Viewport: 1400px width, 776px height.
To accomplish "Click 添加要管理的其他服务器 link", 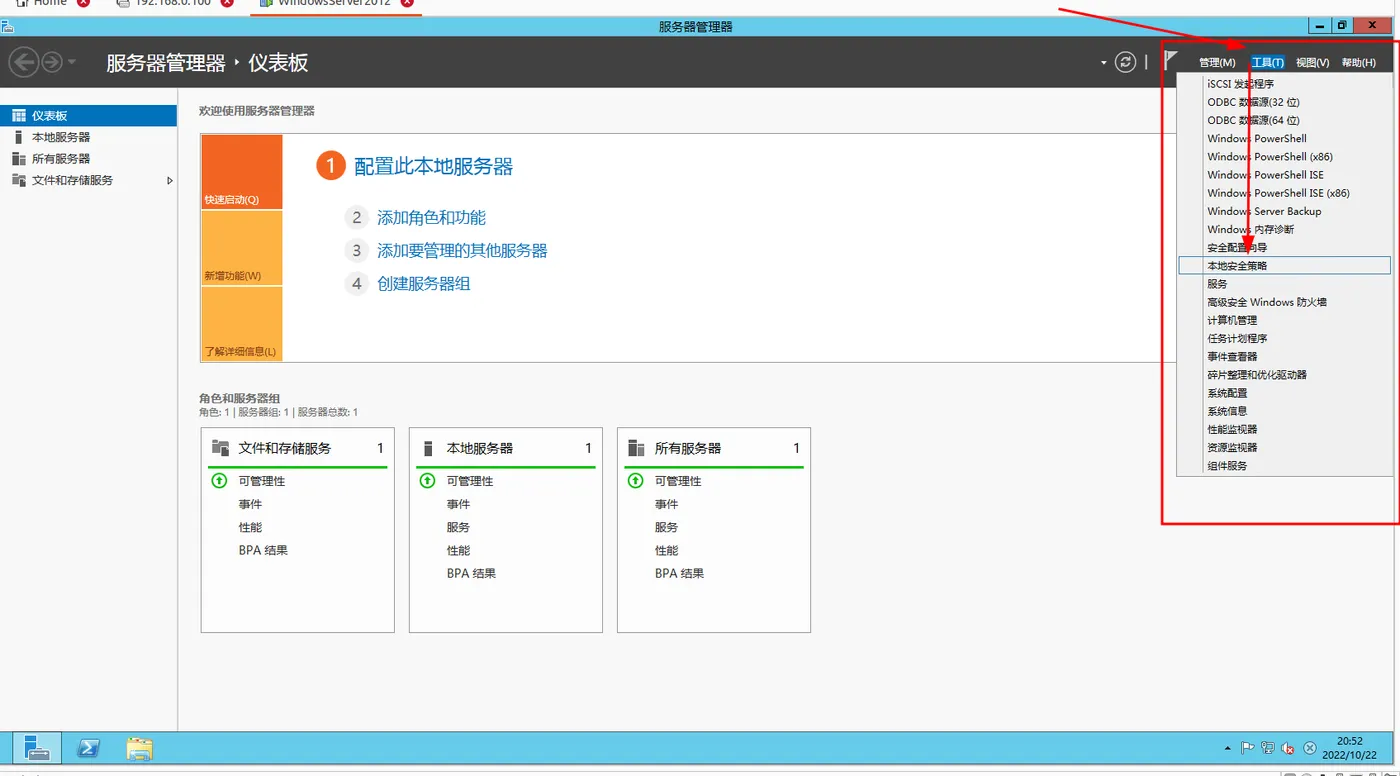I will (x=462, y=250).
